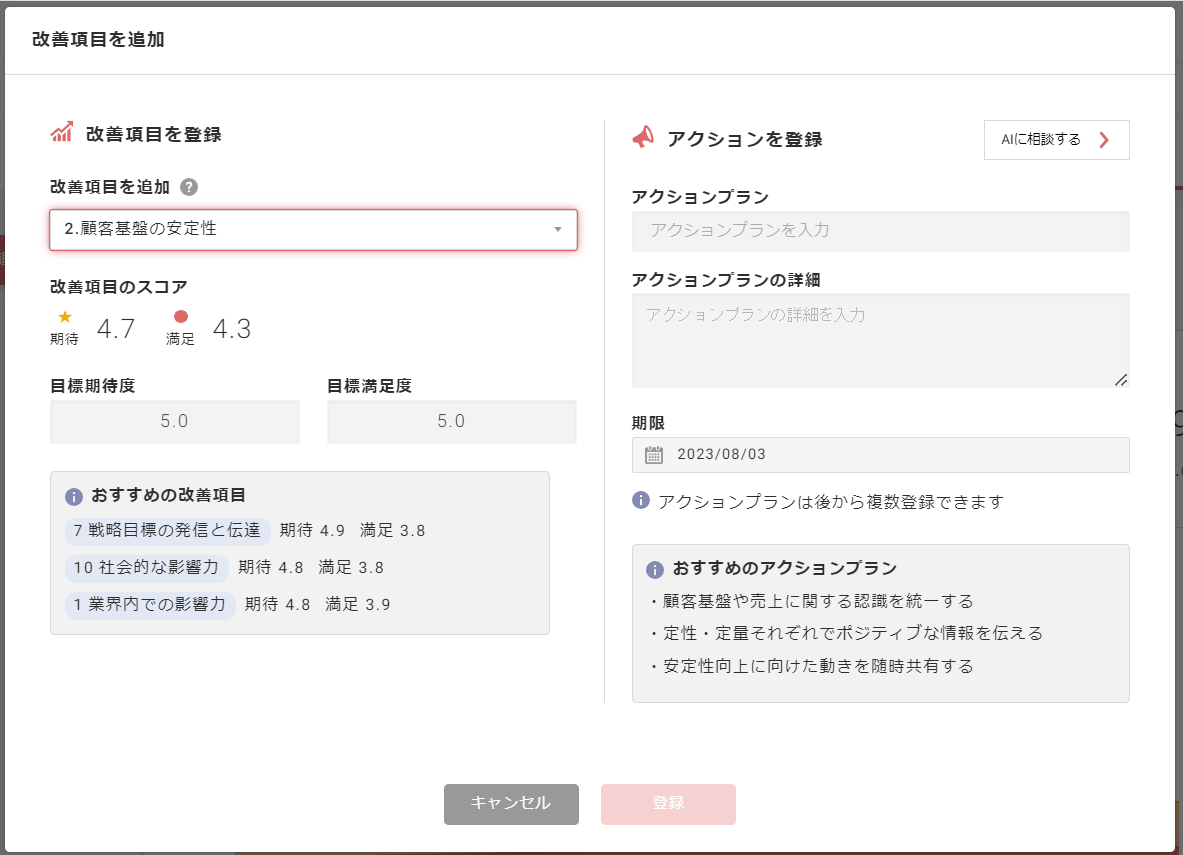The height and width of the screenshot is (855, 1183).
Task: Click the chart icon next to 改善項目を登録
Action: tap(62, 133)
